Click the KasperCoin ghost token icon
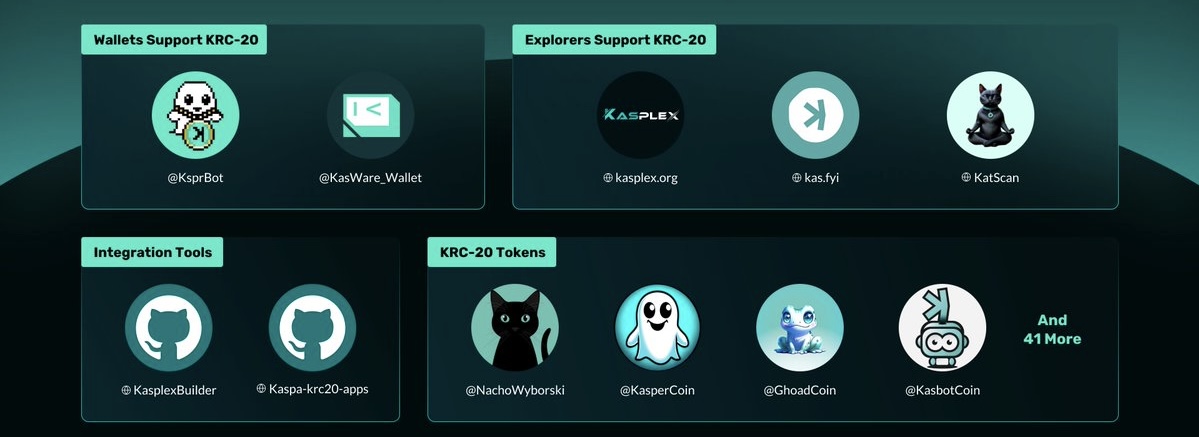The image size is (1199, 437). 658,328
